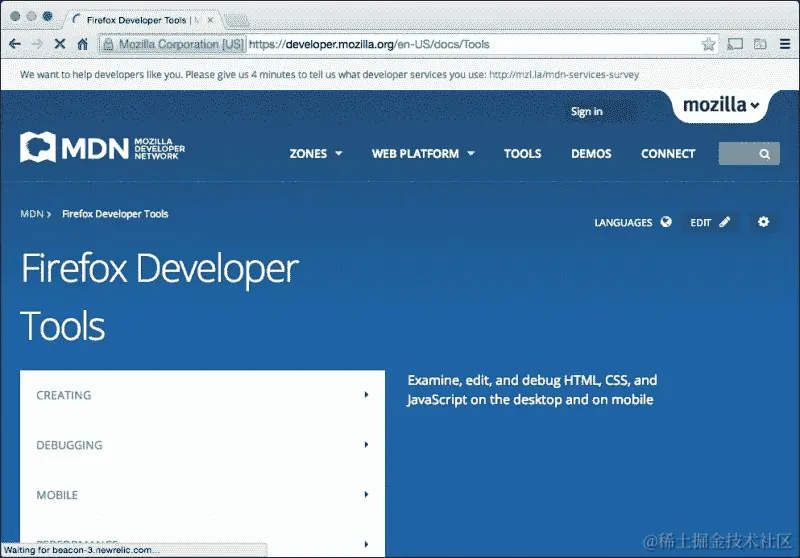Stop loading the page with X icon

pyautogui.click(x=60, y=44)
